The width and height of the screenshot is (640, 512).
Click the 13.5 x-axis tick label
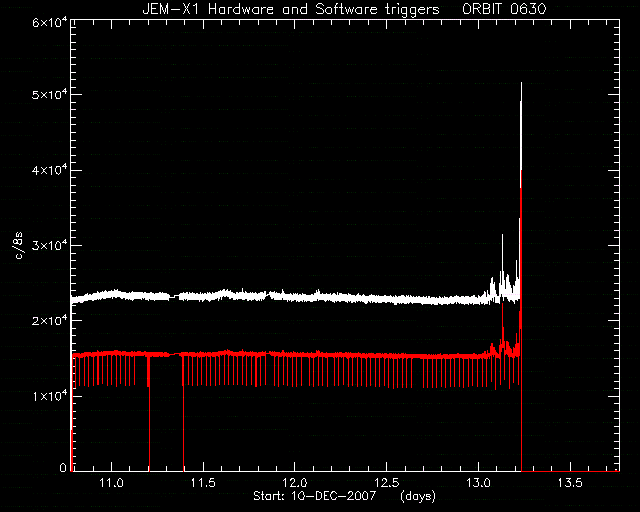(570, 483)
